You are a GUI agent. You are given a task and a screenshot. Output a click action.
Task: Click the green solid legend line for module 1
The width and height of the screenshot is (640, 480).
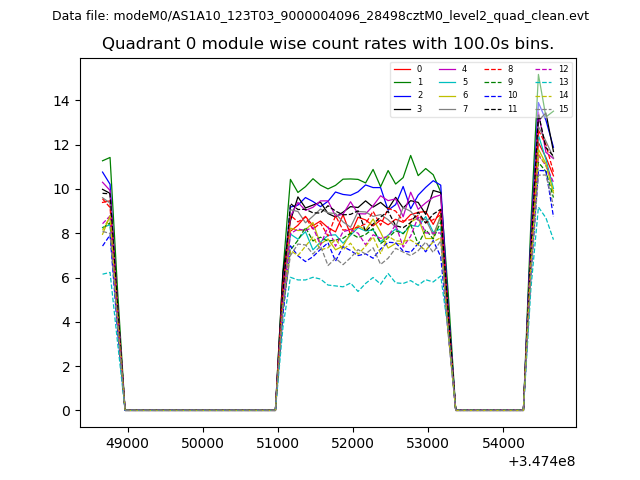402,82
